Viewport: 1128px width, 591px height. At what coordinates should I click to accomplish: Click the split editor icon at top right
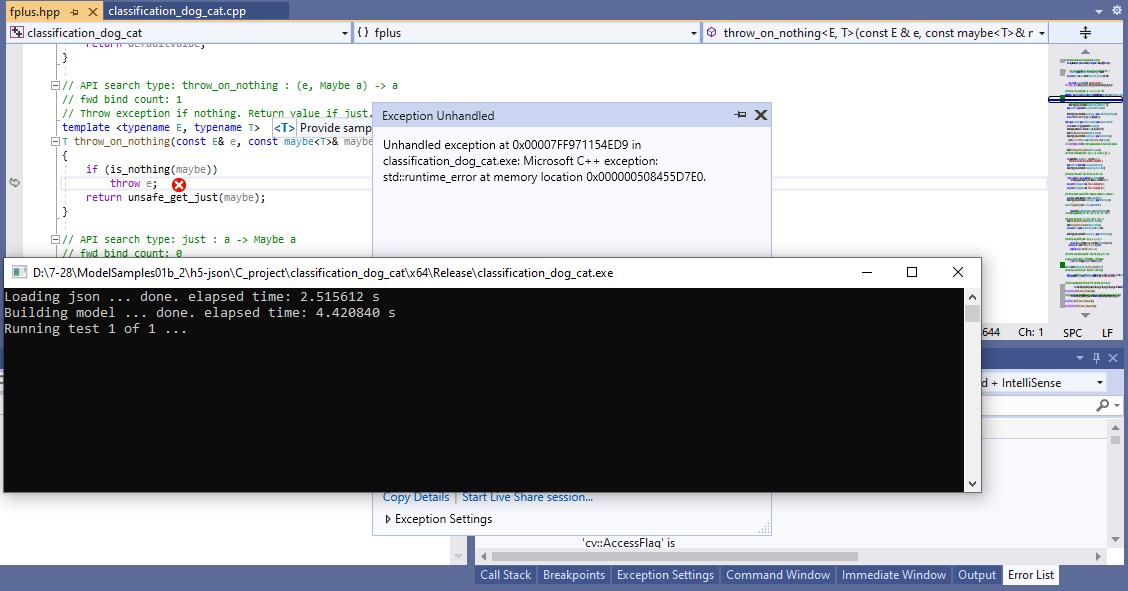click(1086, 31)
